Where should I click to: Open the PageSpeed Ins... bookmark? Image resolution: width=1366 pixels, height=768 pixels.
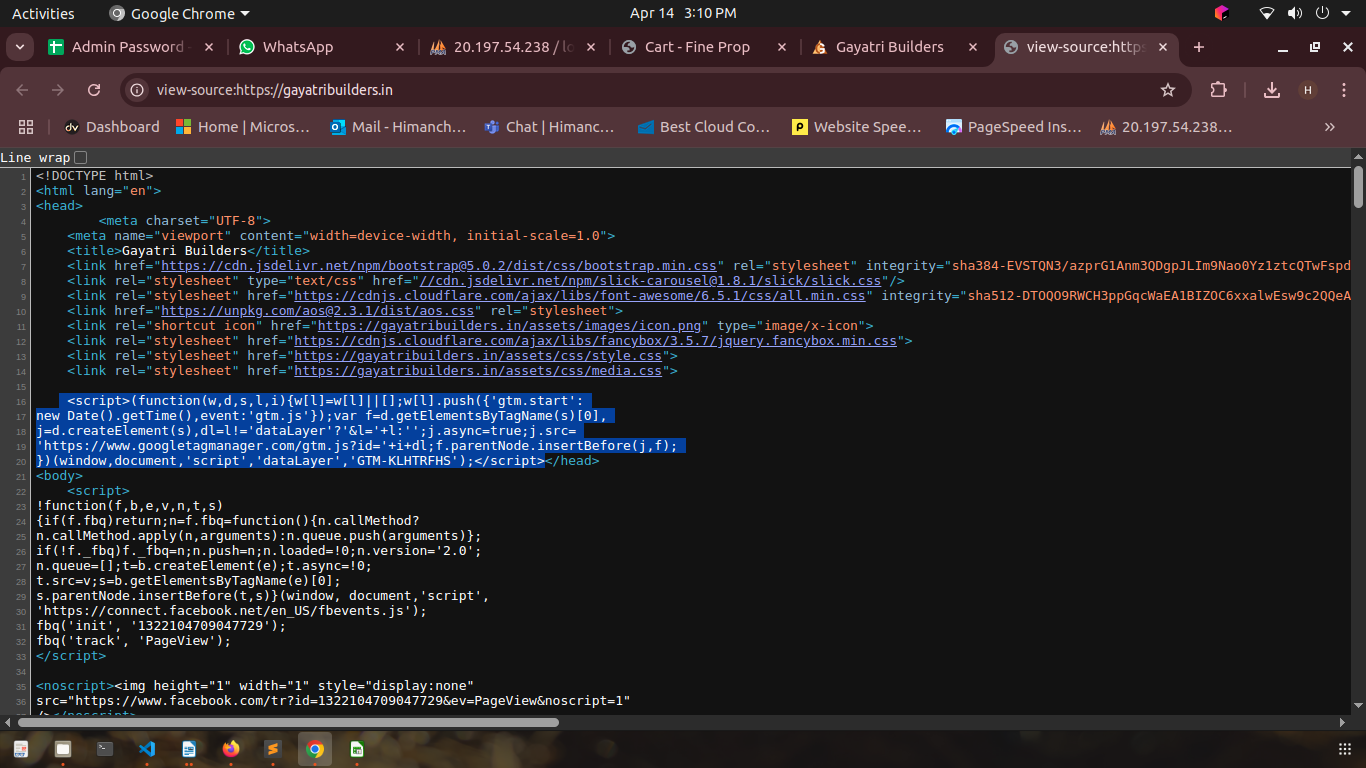[x=1014, y=127]
